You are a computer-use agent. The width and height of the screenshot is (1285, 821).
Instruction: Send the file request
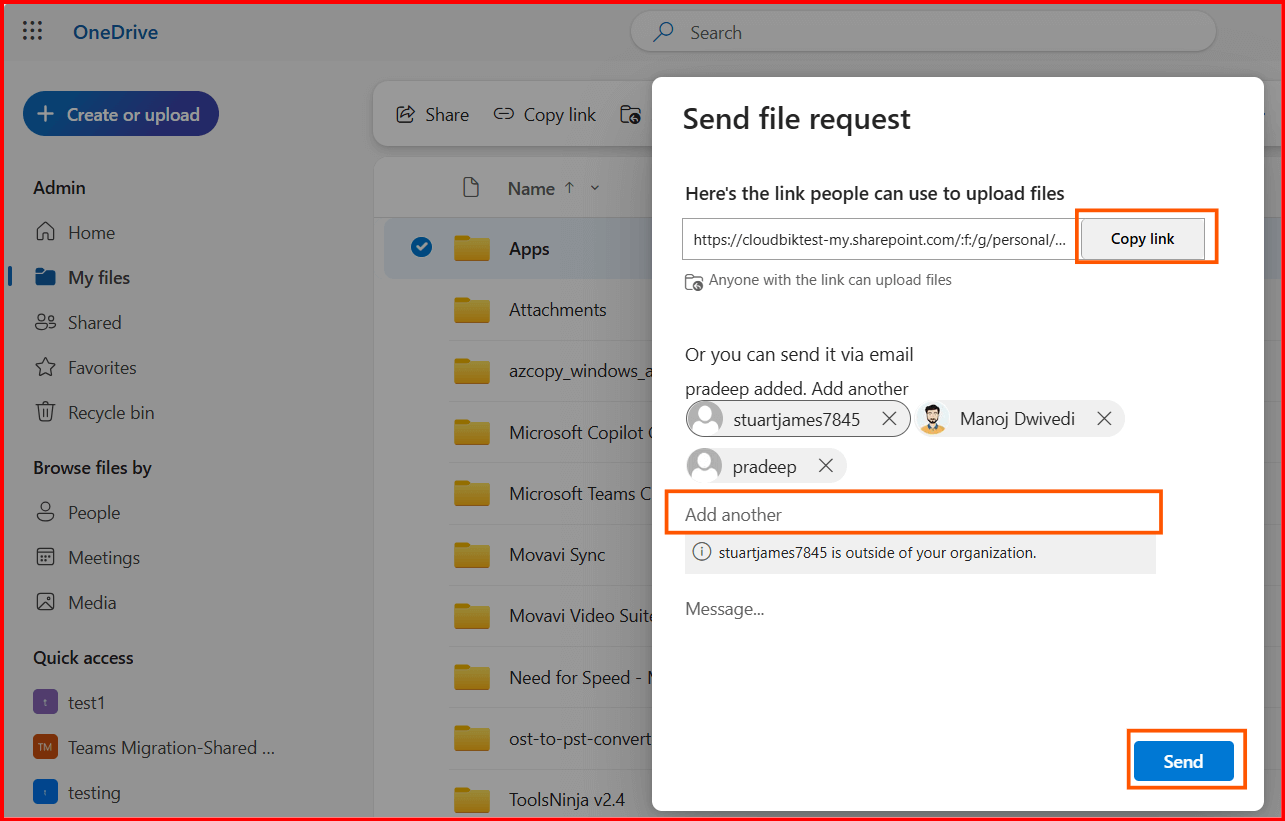tap(1183, 762)
